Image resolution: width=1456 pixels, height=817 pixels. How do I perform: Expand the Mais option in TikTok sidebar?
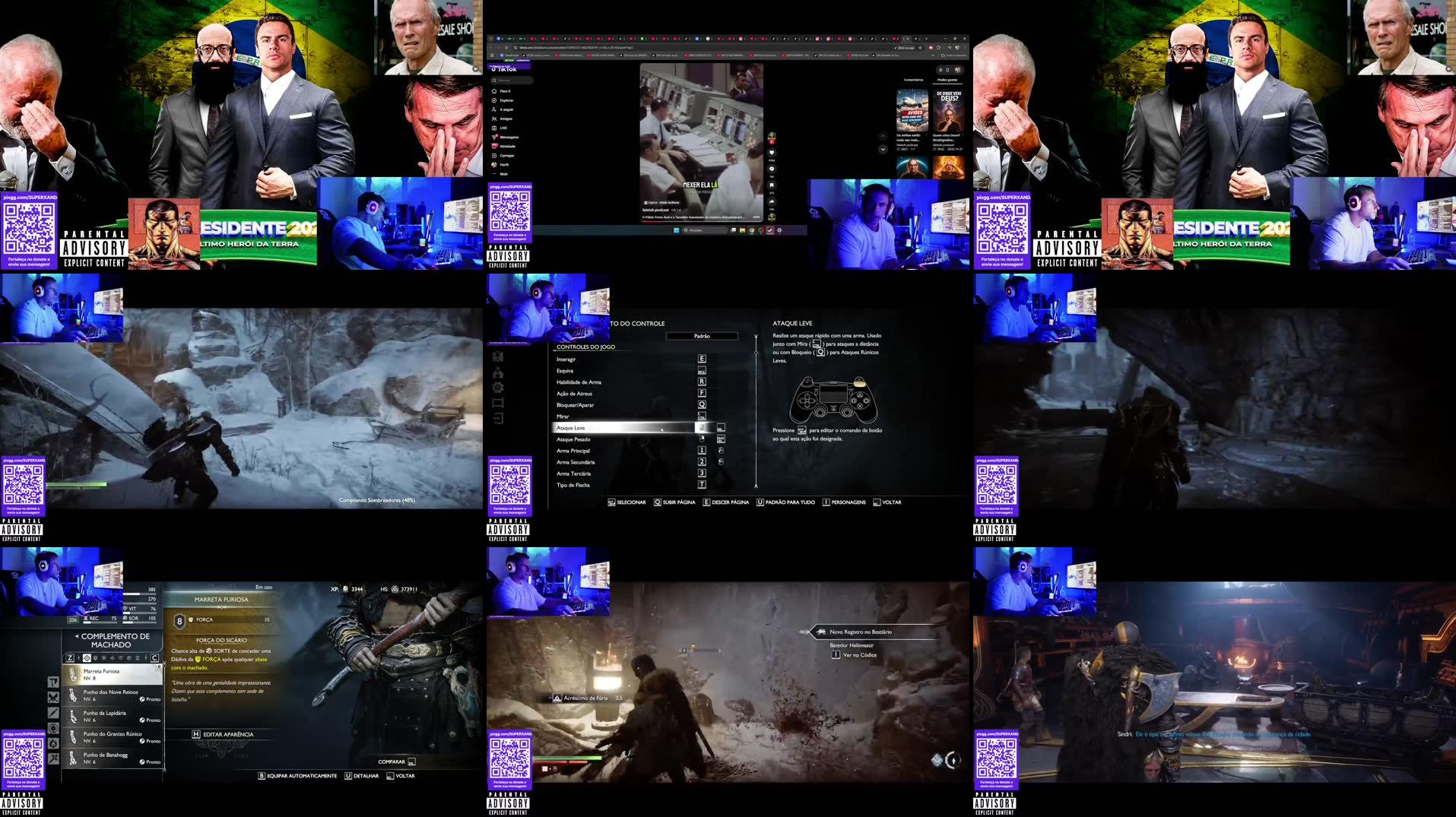(x=494, y=174)
